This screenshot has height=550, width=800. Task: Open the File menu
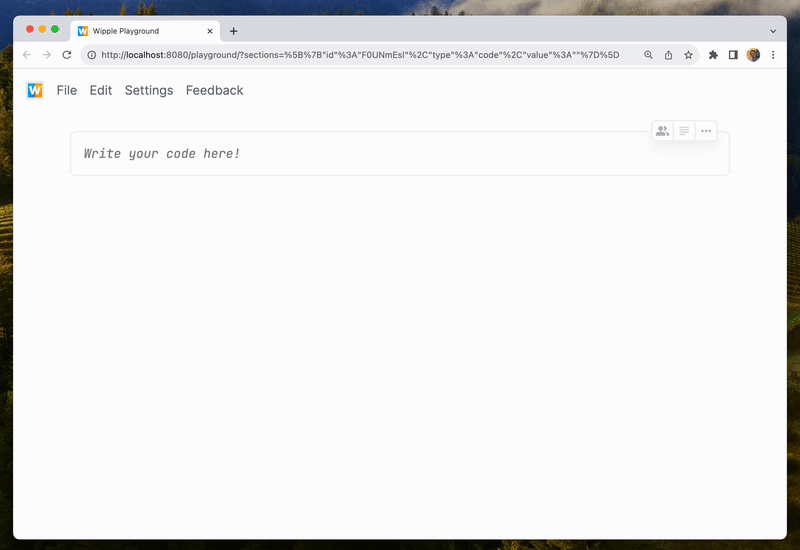tap(67, 90)
